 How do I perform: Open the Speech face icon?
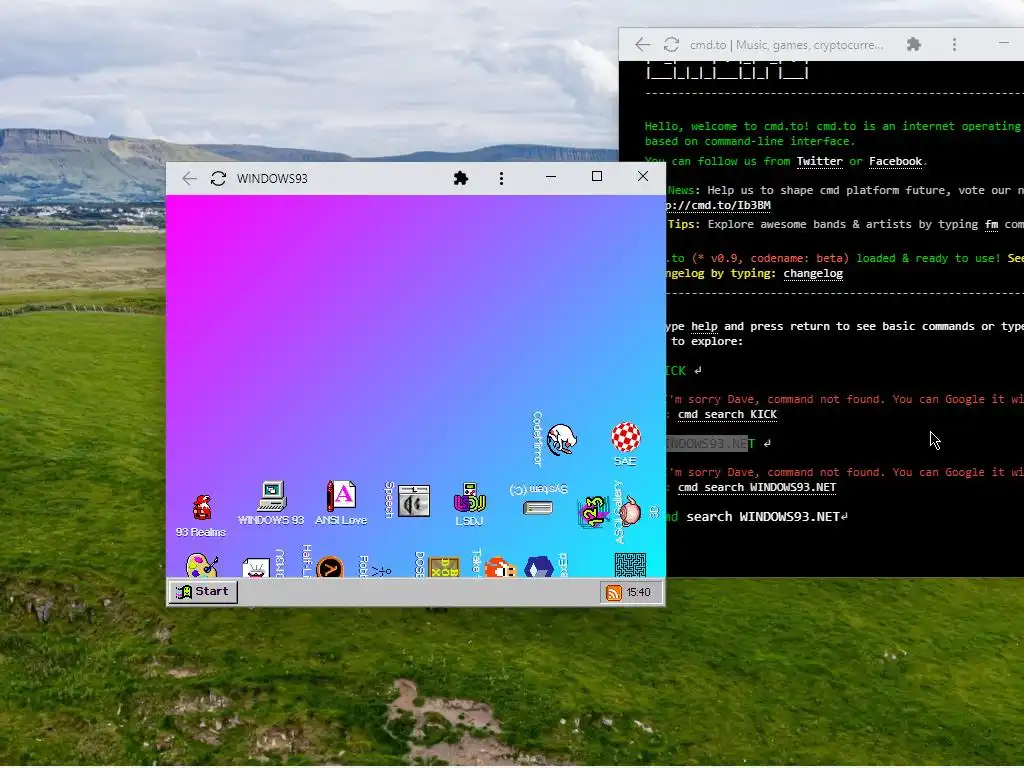tap(413, 501)
